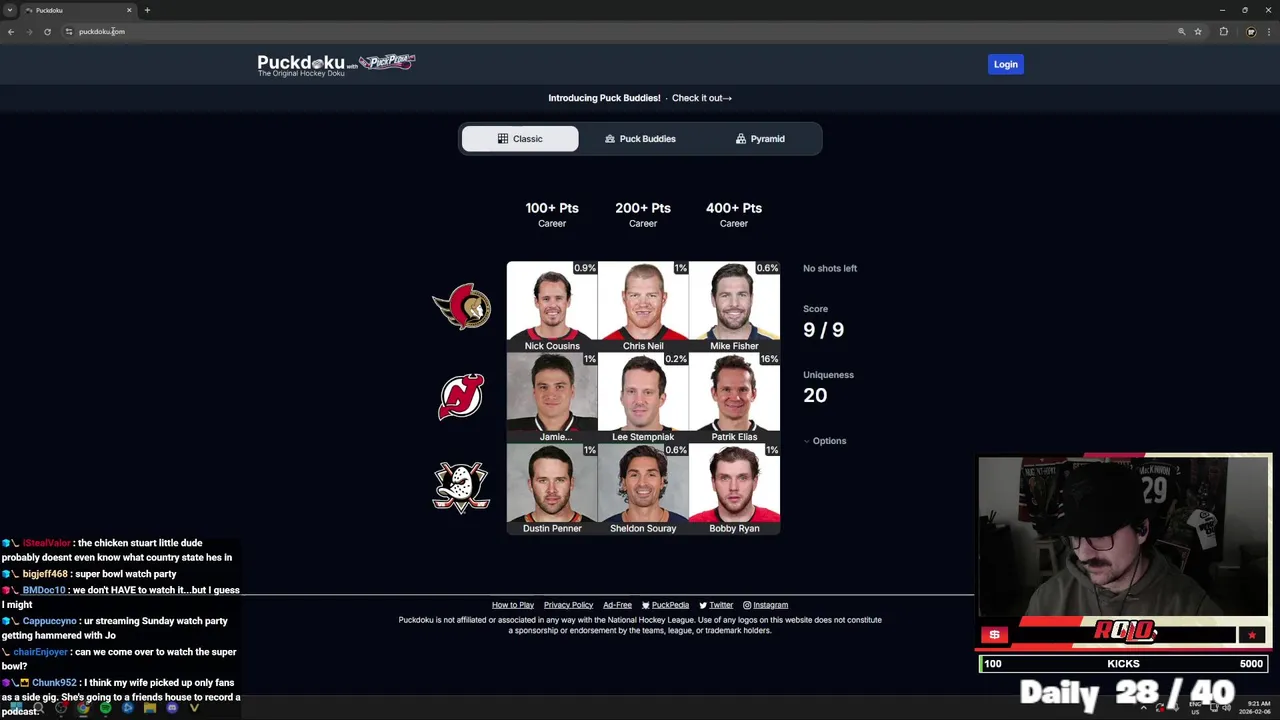This screenshot has width=1280, height=720.
Task: Open the browser extensions puzzle icon
Action: point(1224,32)
